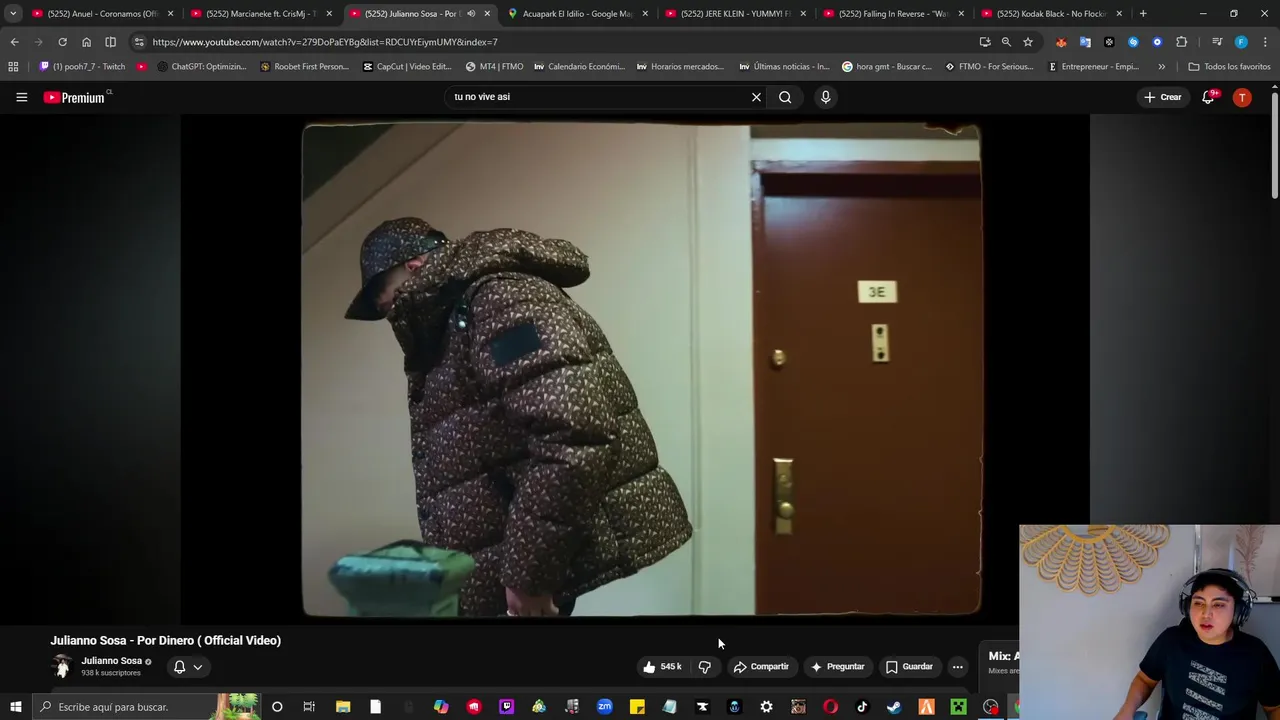This screenshot has width=1280, height=720.
Task: Open the YouTube guide hamburger menu
Action: point(21,97)
